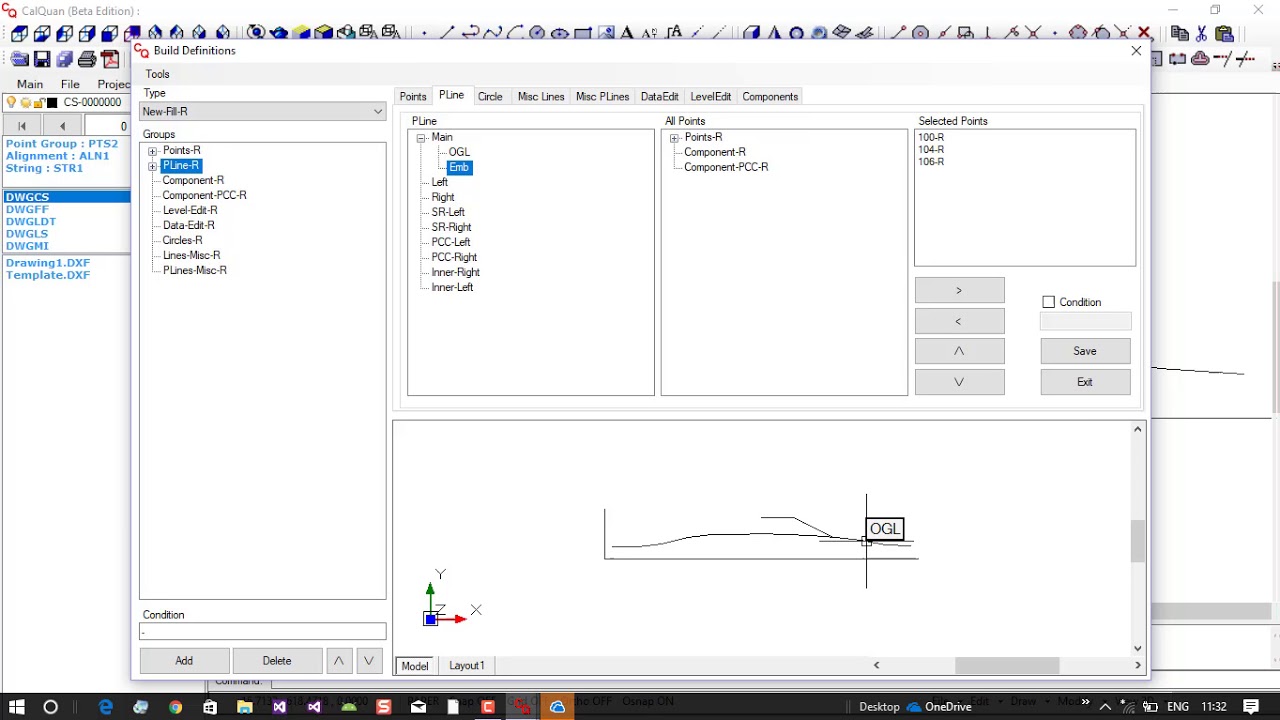Select the Spline curve tool icon
The height and width of the screenshot is (720, 1280).
pyautogui.click(x=492, y=33)
